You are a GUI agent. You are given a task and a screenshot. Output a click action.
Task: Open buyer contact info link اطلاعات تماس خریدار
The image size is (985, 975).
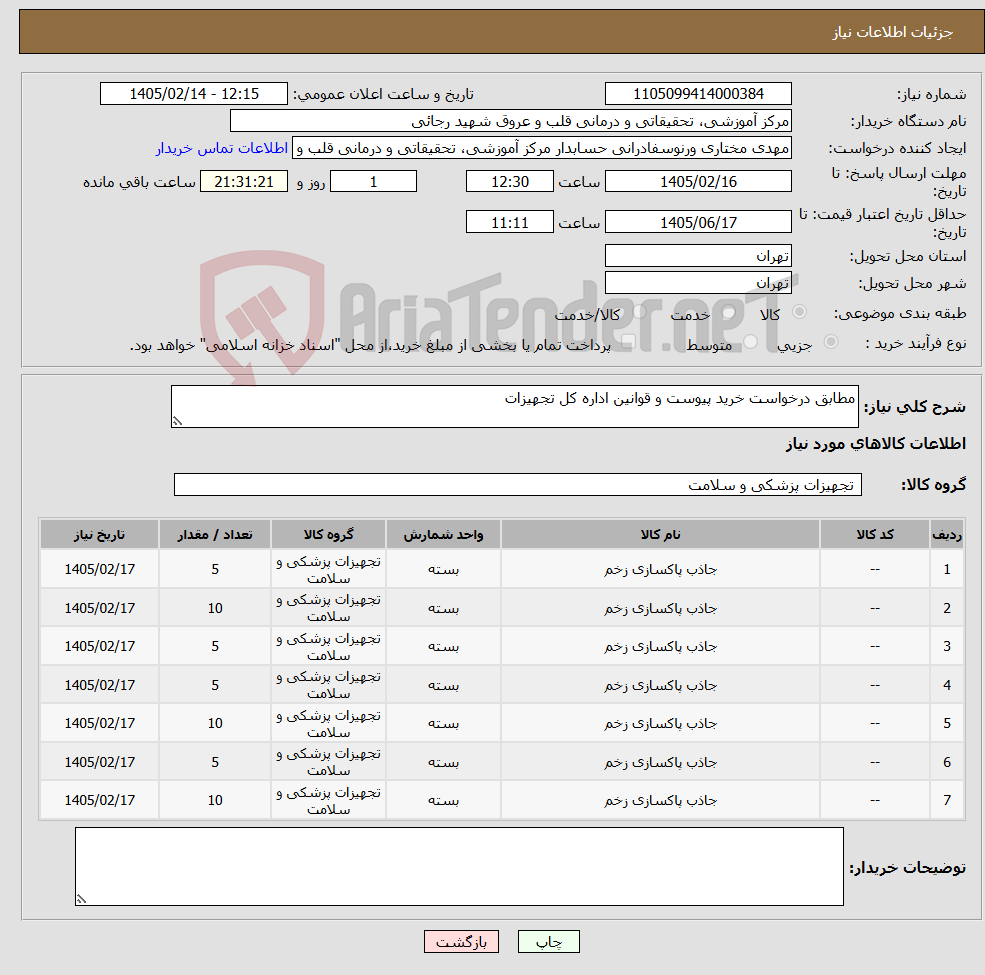click(x=222, y=148)
